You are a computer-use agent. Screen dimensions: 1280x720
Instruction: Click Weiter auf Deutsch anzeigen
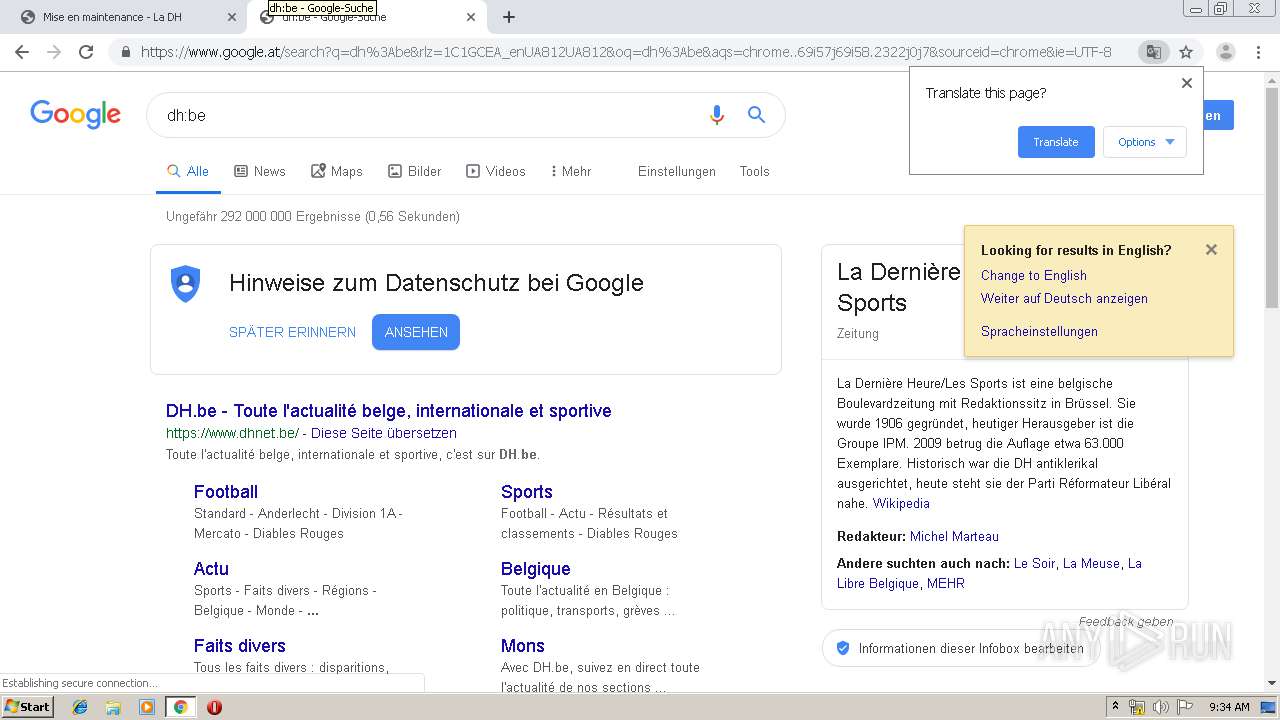click(x=1064, y=298)
